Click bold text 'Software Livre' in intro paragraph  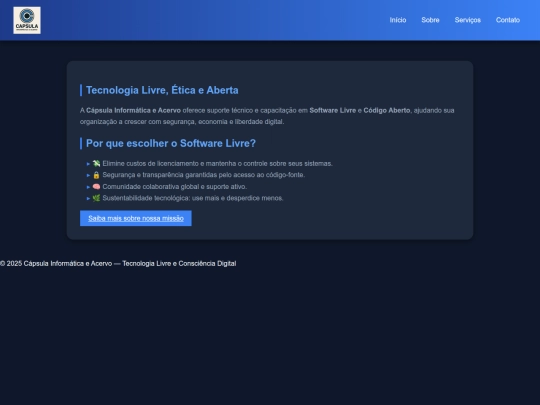pyautogui.click(x=333, y=111)
